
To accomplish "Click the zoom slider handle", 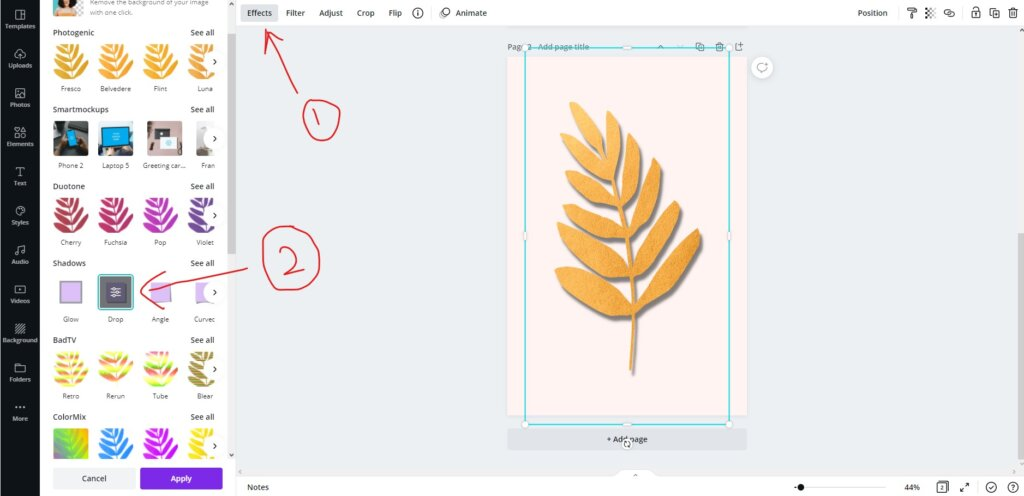I will coord(801,488).
